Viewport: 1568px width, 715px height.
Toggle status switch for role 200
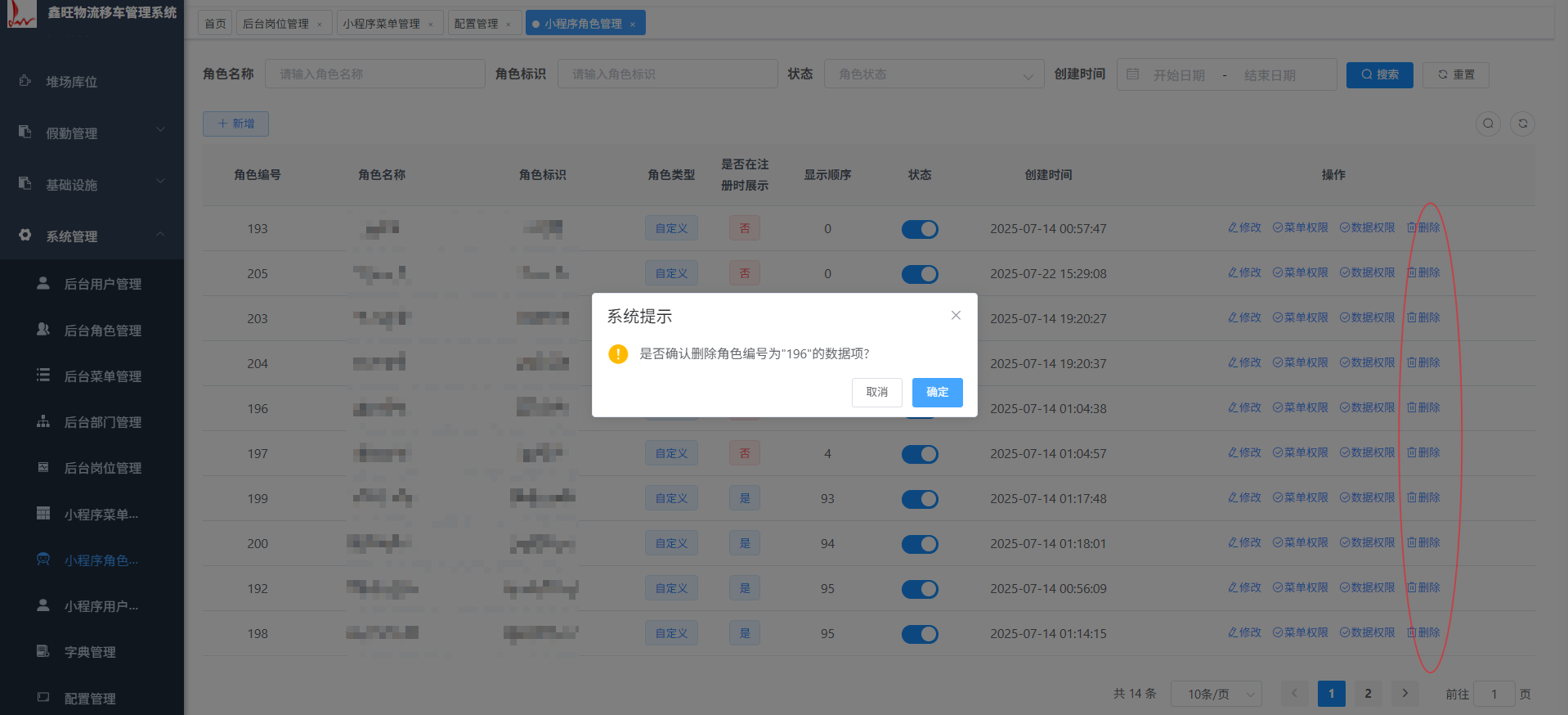[920, 544]
